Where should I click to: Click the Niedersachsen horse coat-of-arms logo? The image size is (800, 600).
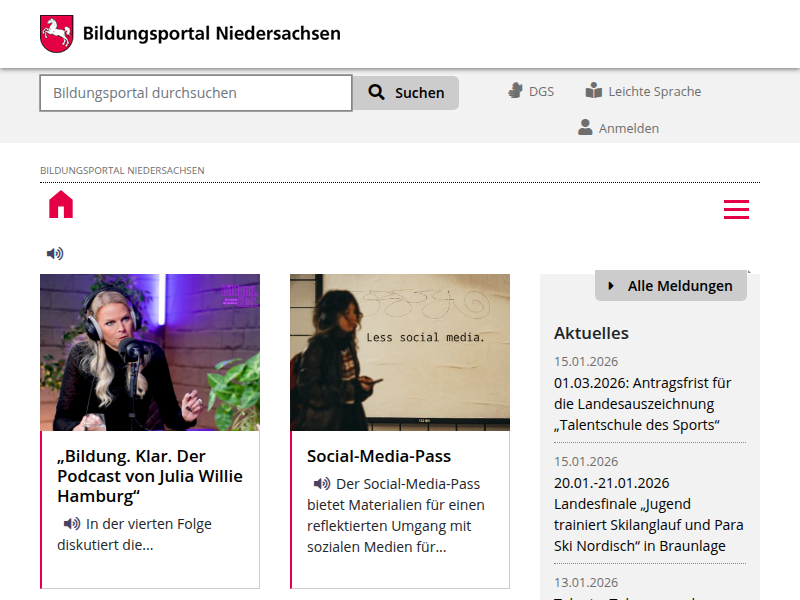click(x=57, y=34)
